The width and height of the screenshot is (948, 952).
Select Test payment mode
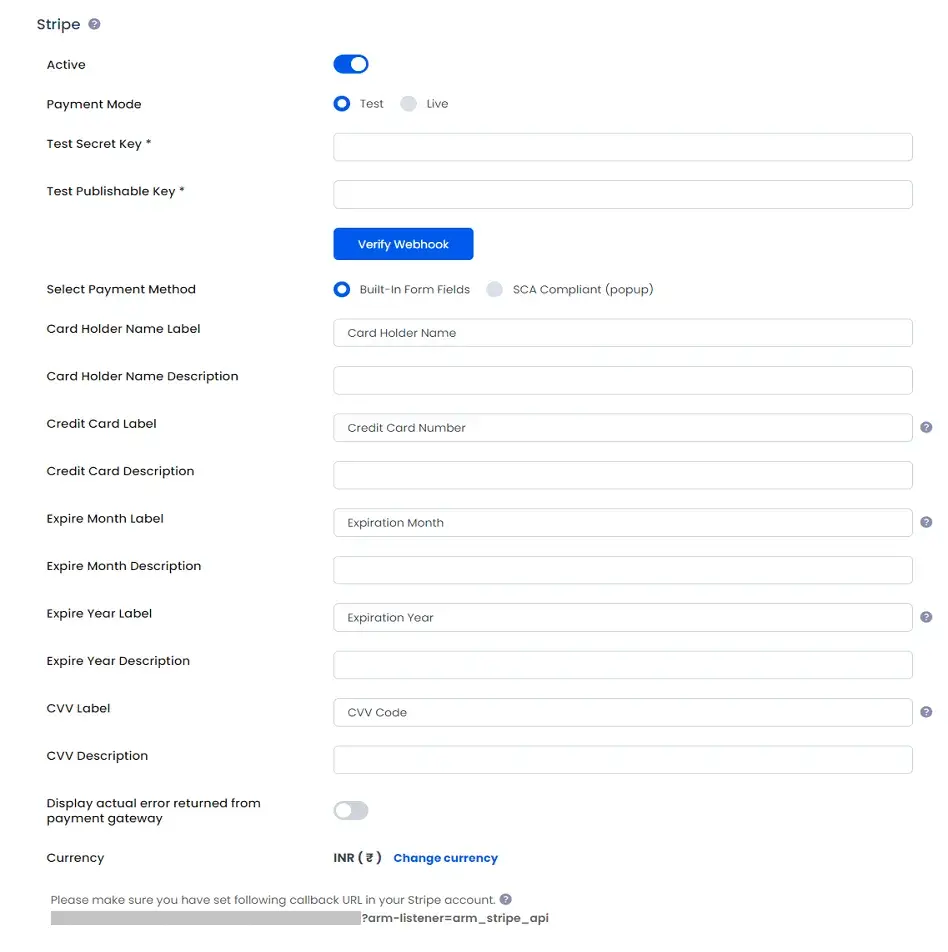342,104
